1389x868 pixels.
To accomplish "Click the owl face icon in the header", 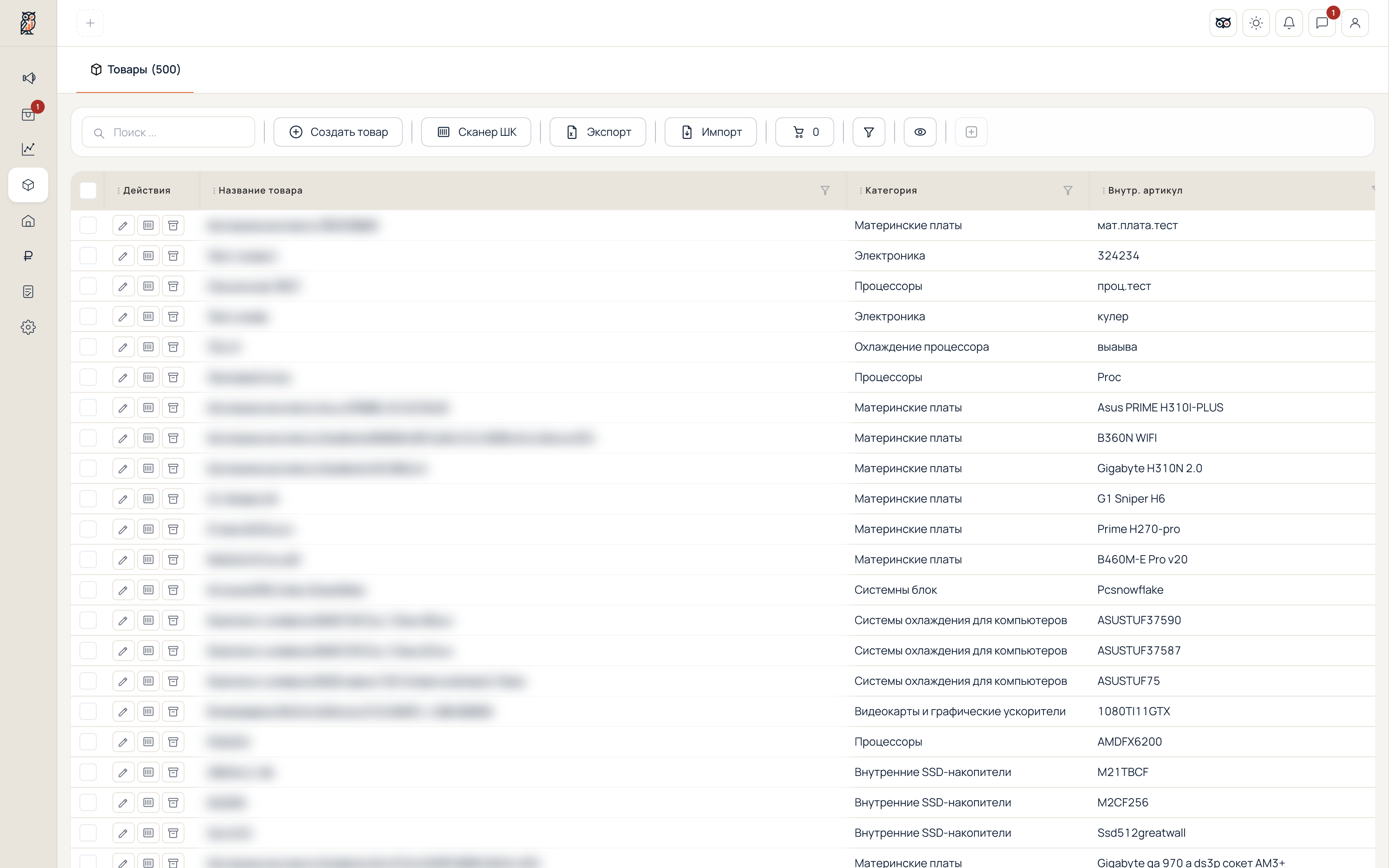I will pyautogui.click(x=1223, y=23).
